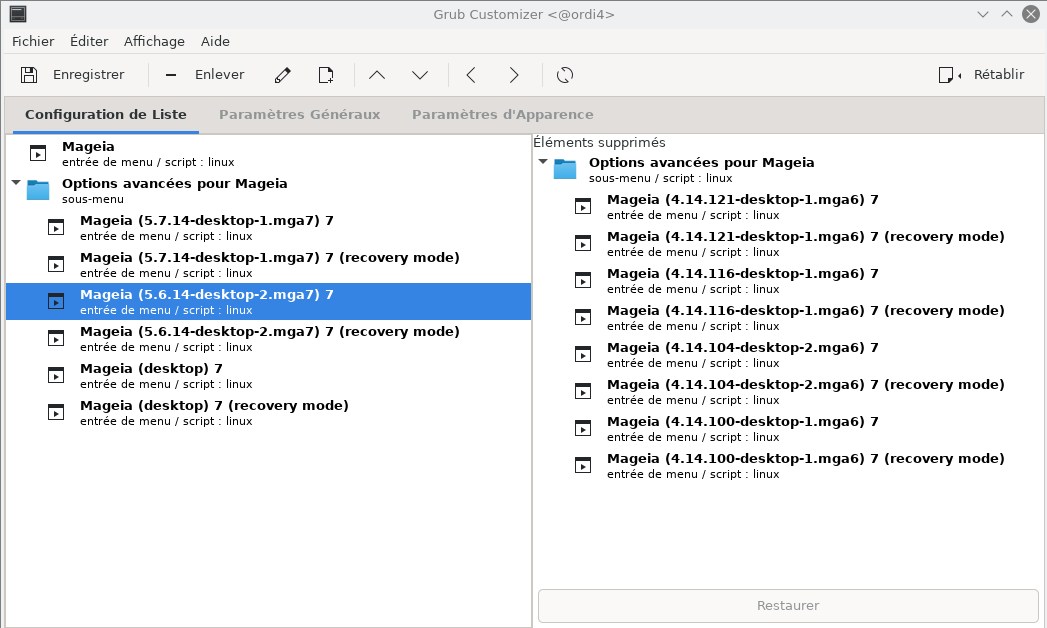This screenshot has width=1047, height=628.
Task: Click the title bar keep-below chevron
Action: 983,14
